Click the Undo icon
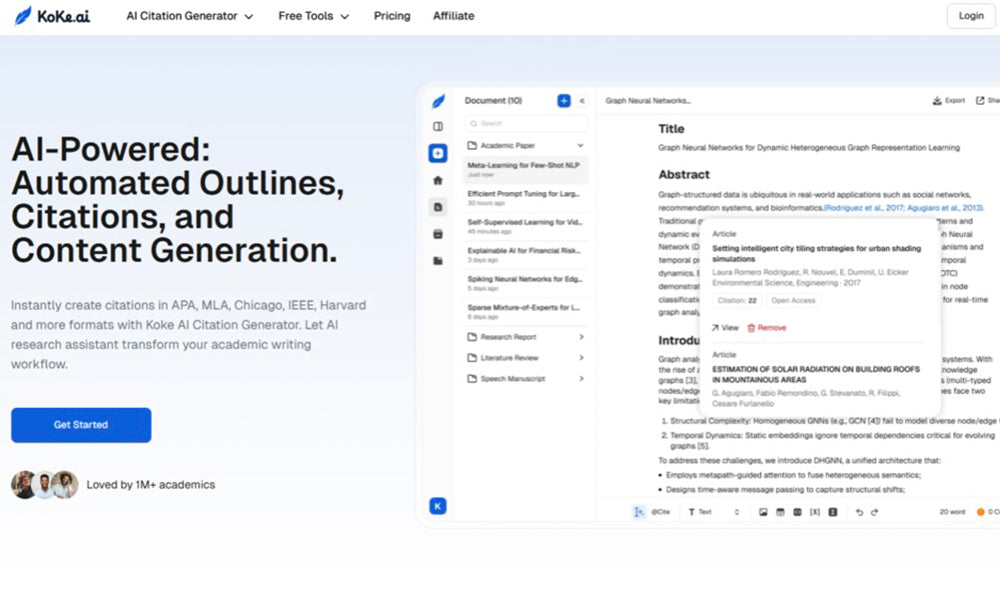 (859, 511)
